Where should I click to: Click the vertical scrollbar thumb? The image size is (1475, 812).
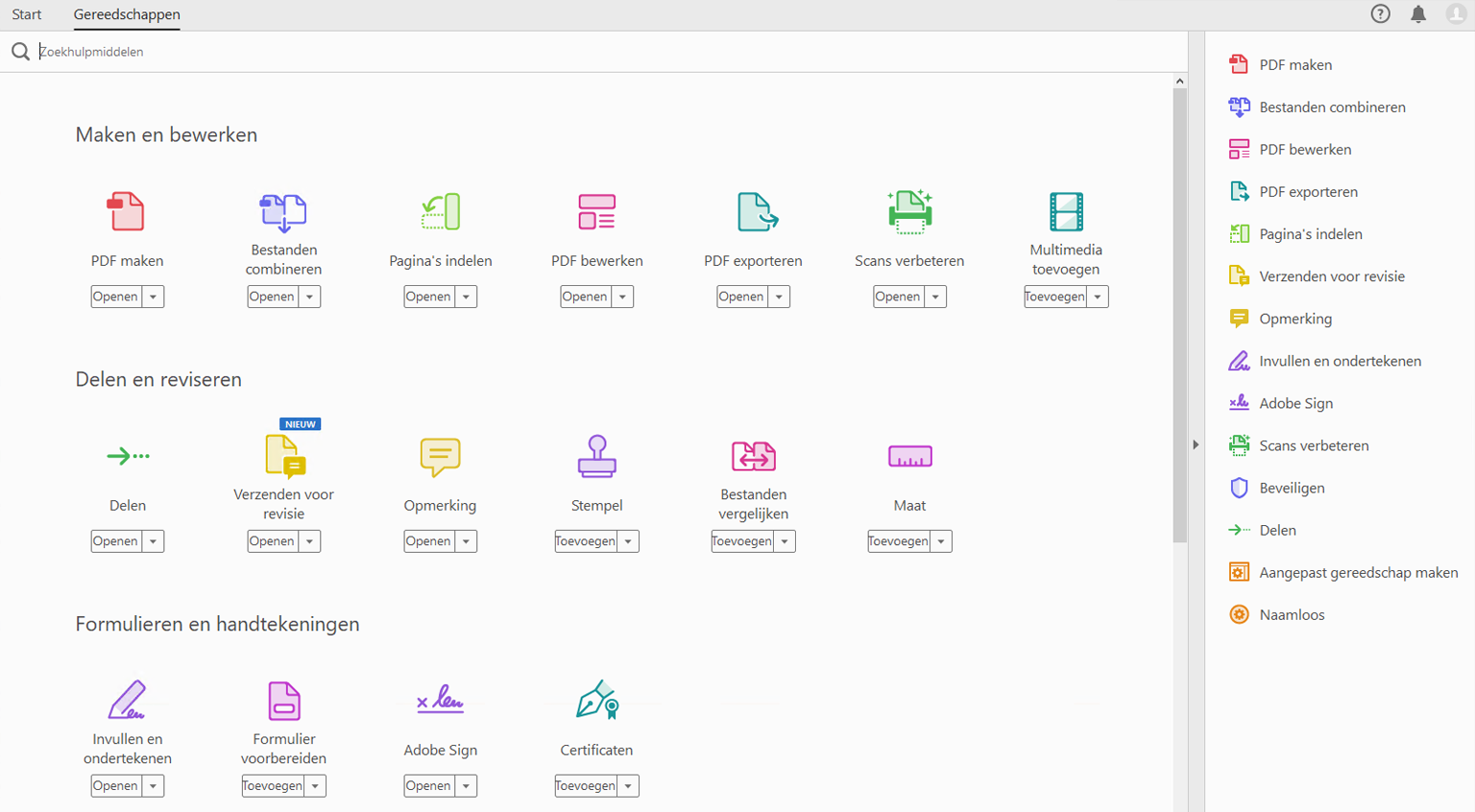1179,315
